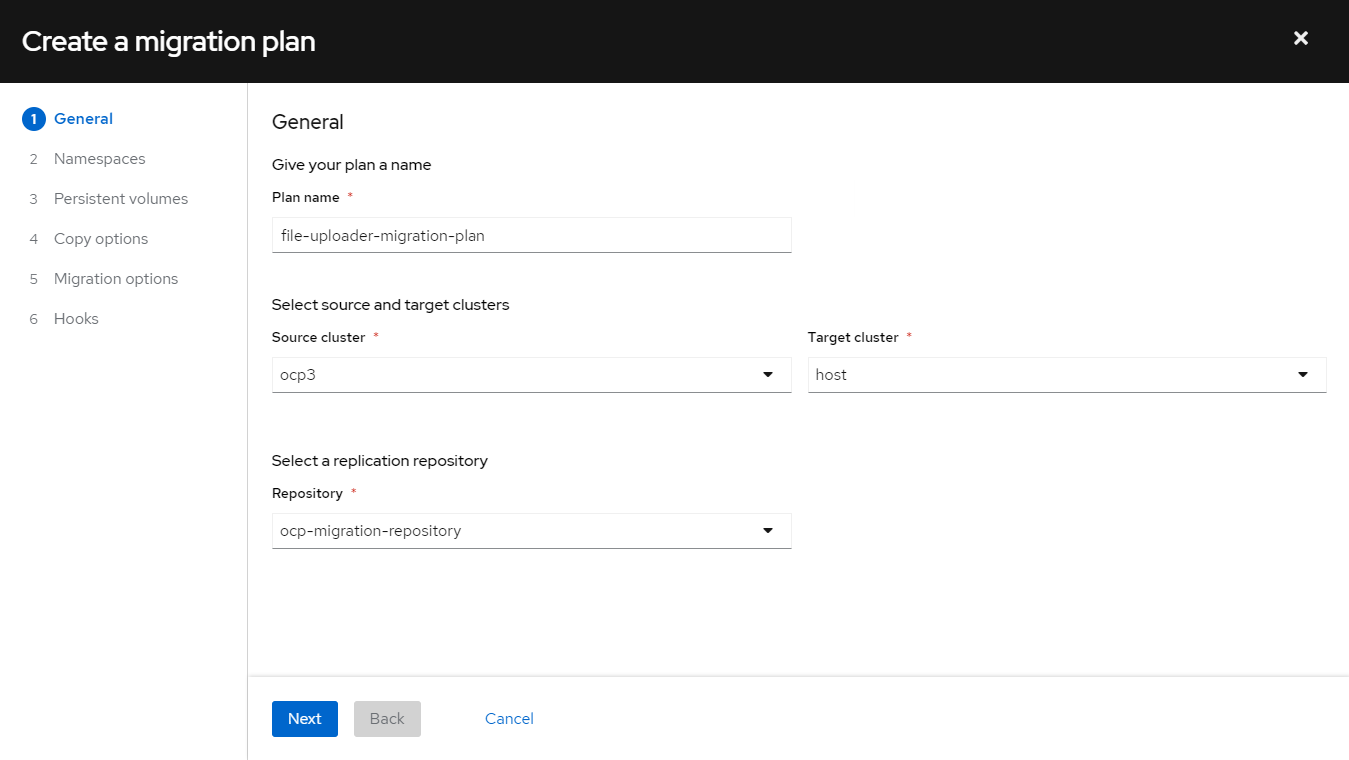Close the migration plan wizard with the X
The image size is (1349, 760).
pos(1300,38)
